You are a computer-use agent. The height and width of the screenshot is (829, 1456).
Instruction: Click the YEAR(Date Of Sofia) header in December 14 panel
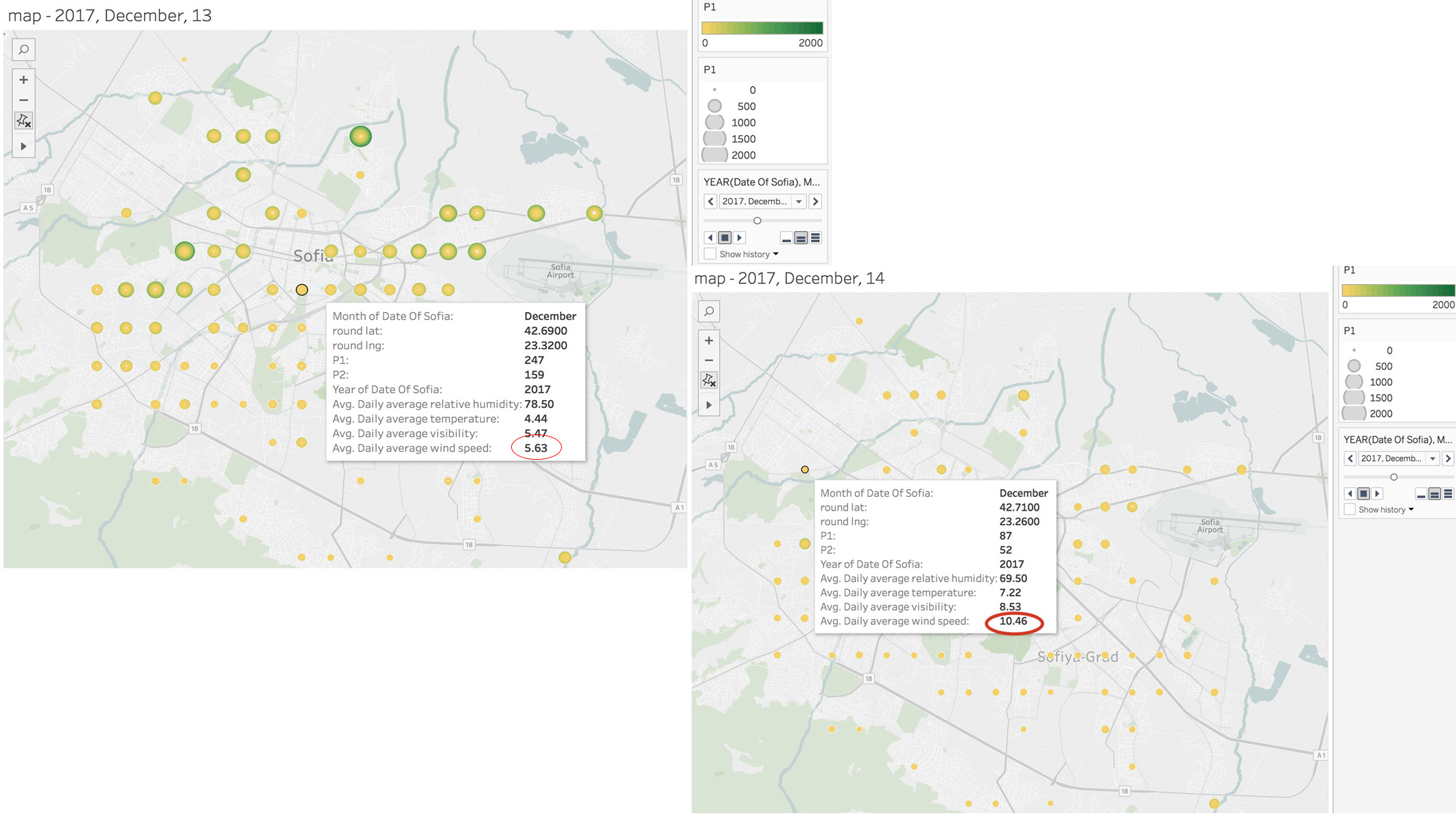(x=1398, y=439)
